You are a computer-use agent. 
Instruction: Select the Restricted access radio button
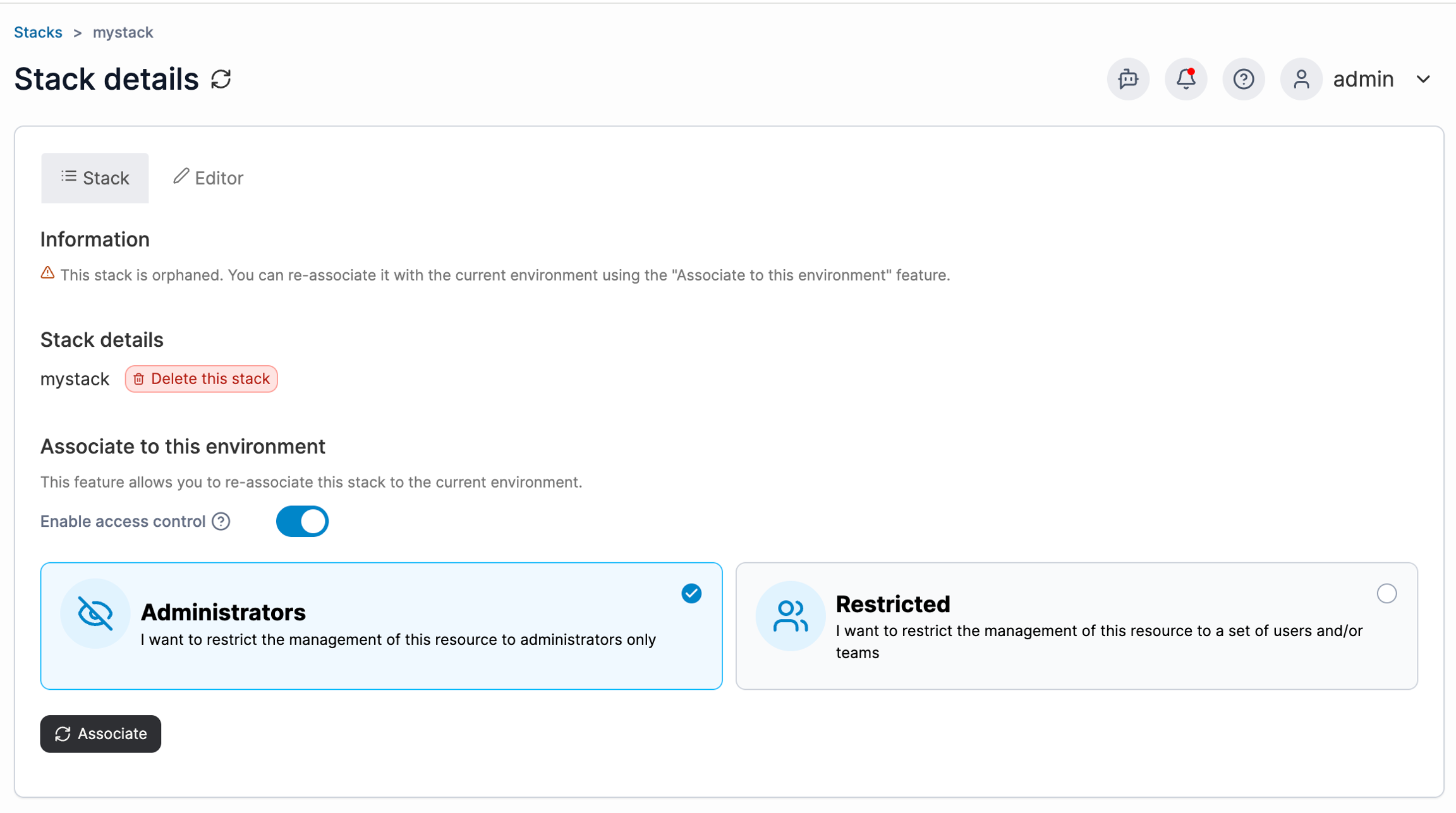1386,594
